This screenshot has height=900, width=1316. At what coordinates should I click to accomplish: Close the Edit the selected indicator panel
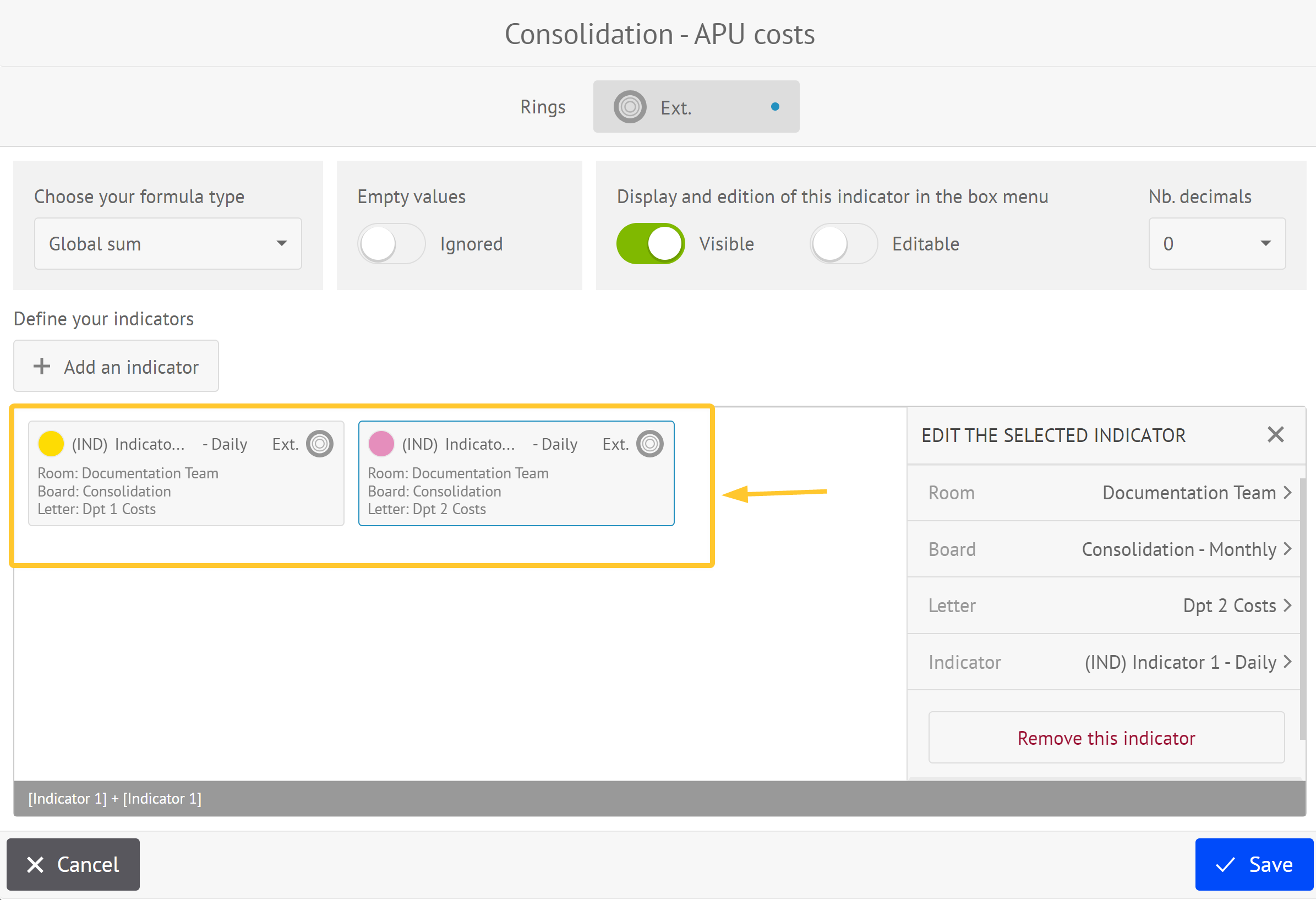pyautogui.click(x=1276, y=434)
